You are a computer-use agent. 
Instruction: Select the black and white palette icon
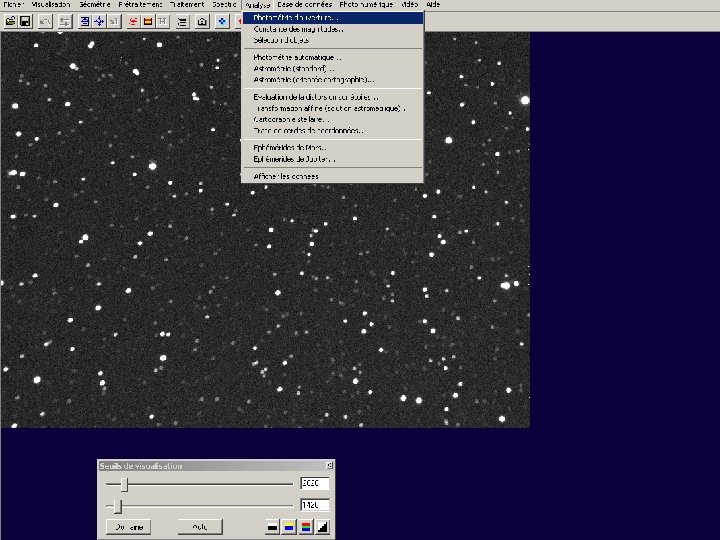click(x=273, y=526)
